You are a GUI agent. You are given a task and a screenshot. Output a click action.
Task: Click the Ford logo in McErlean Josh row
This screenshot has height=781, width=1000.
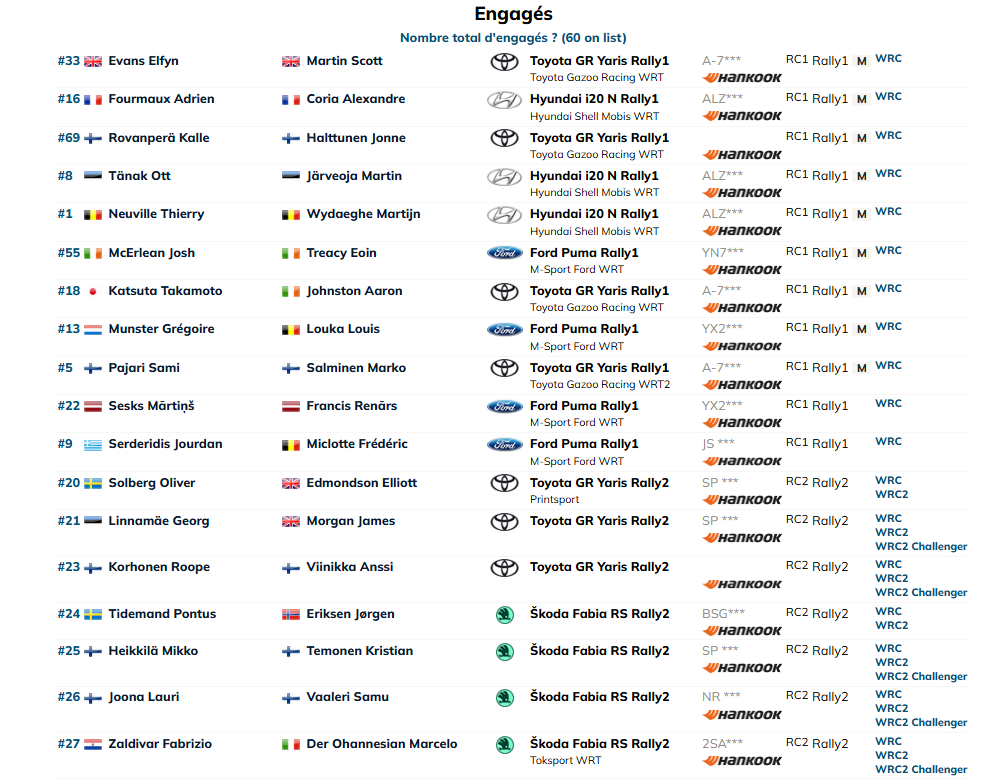(x=504, y=253)
